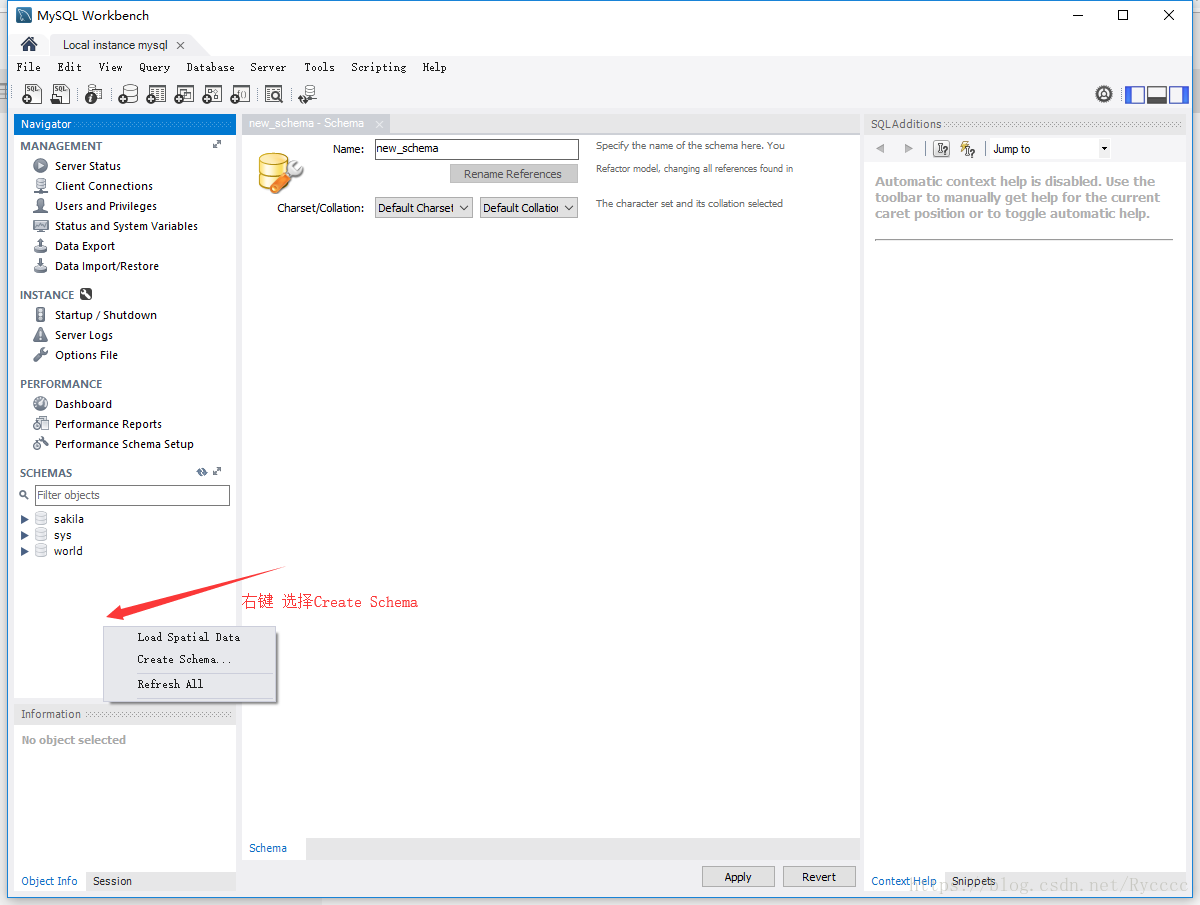The image size is (1200, 905).
Task: Switch to the Session tab
Action: [x=112, y=881]
